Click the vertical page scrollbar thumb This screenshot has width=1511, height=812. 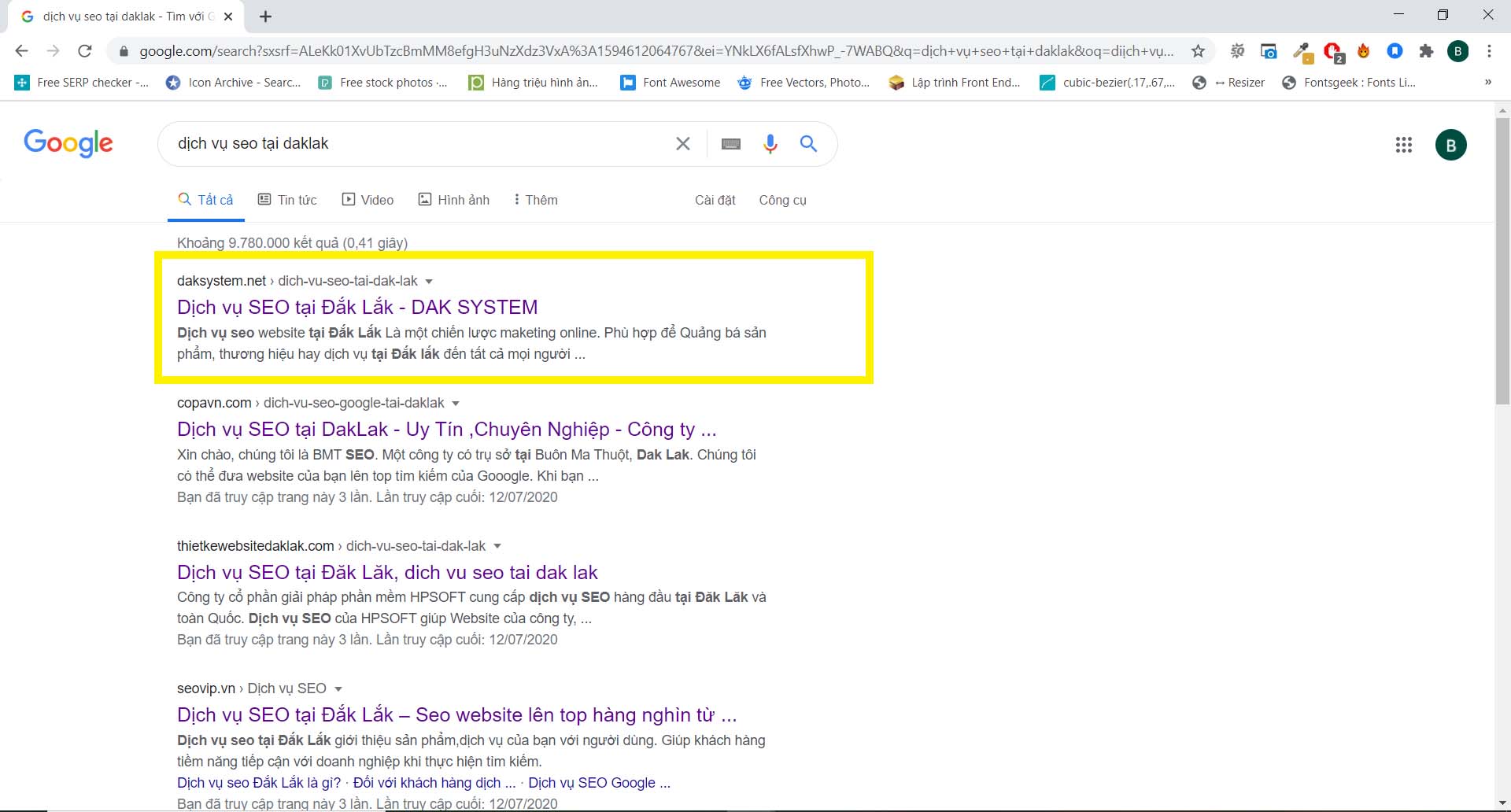click(1502, 261)
